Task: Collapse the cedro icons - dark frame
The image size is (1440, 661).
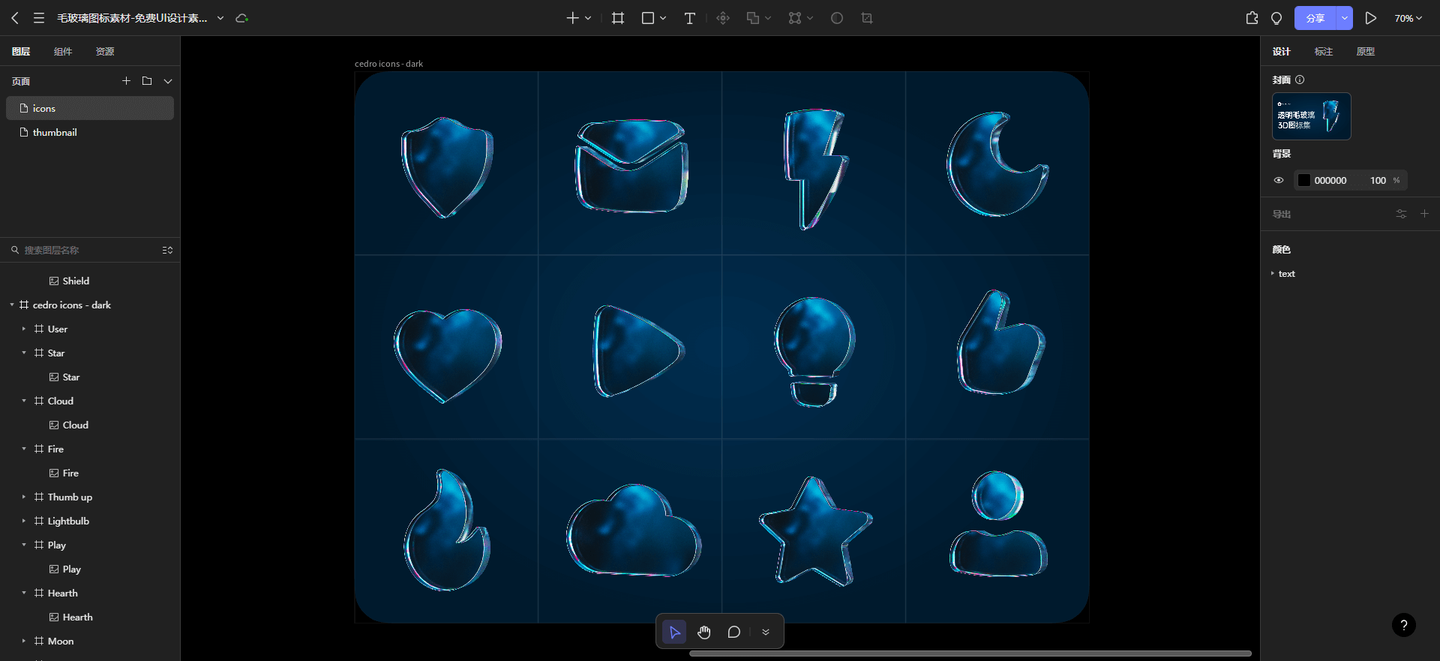Action: click(x=11, y=305)
